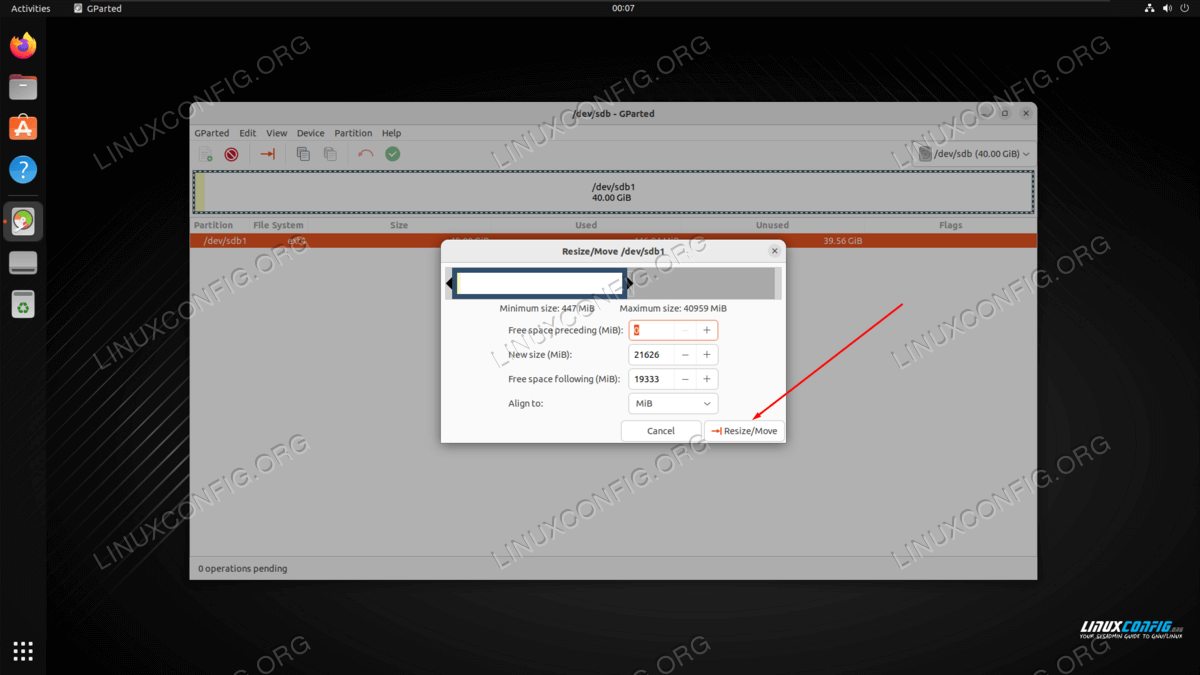This screenshot has width=1200, height=675.
Task: Increase Free space following with plus
Action: point(707,380)
